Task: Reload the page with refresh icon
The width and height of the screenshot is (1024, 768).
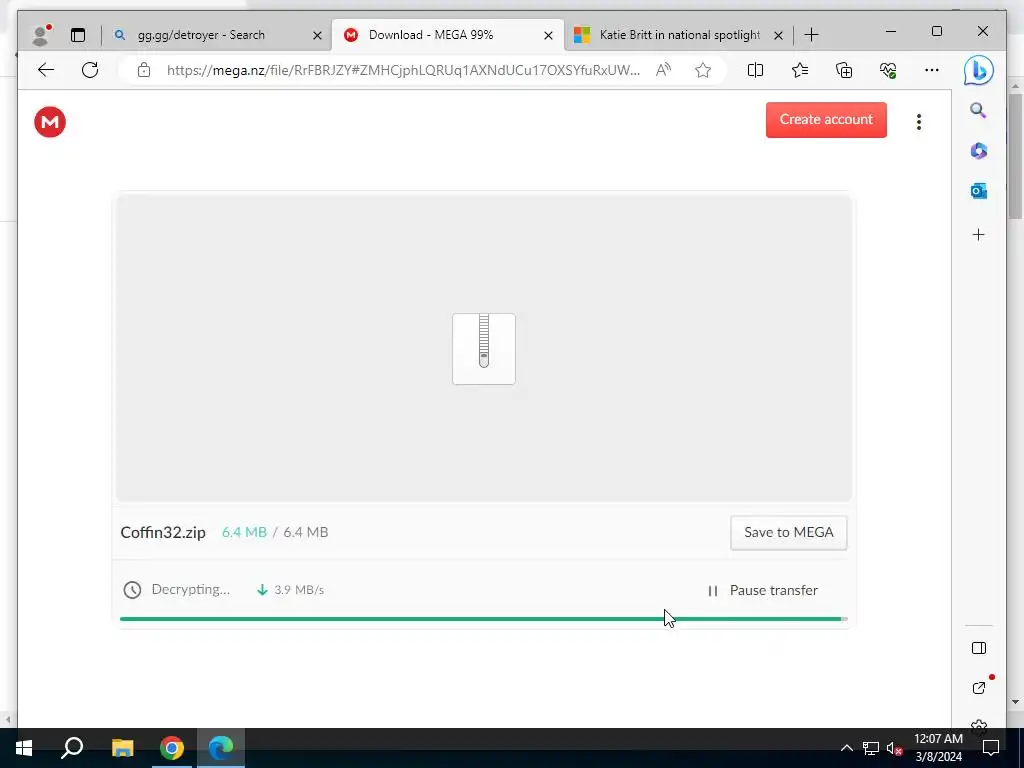Action: tap(90, 70)
